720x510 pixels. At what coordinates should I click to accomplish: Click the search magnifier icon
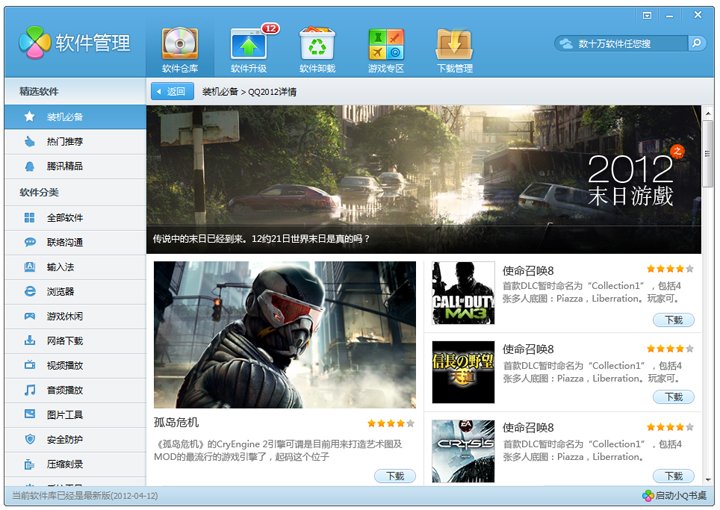click(x=696, y=43)
